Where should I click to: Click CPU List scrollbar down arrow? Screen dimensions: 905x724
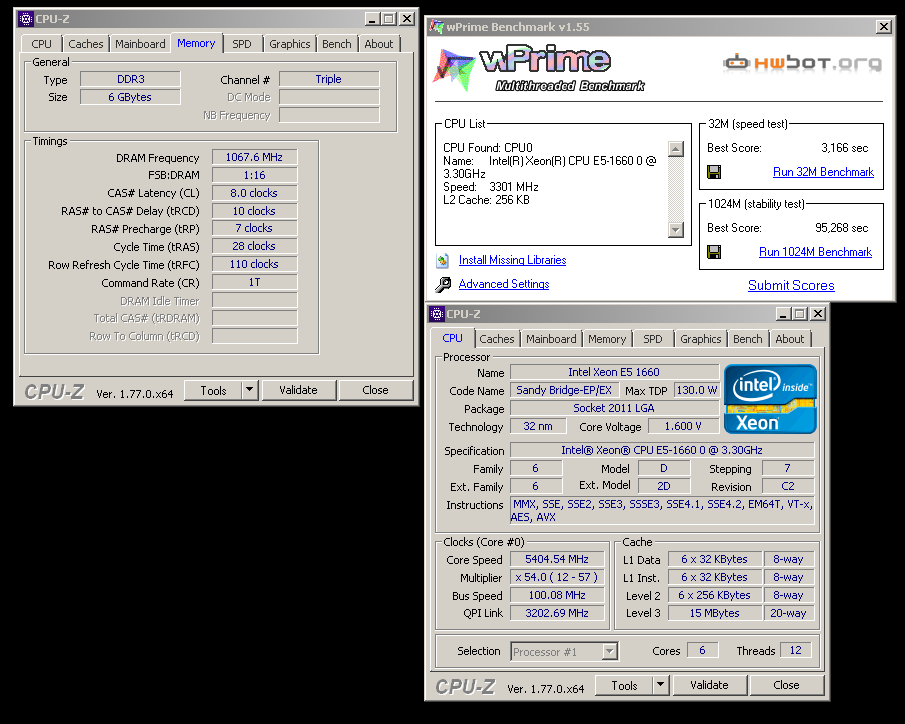(676, 230)
